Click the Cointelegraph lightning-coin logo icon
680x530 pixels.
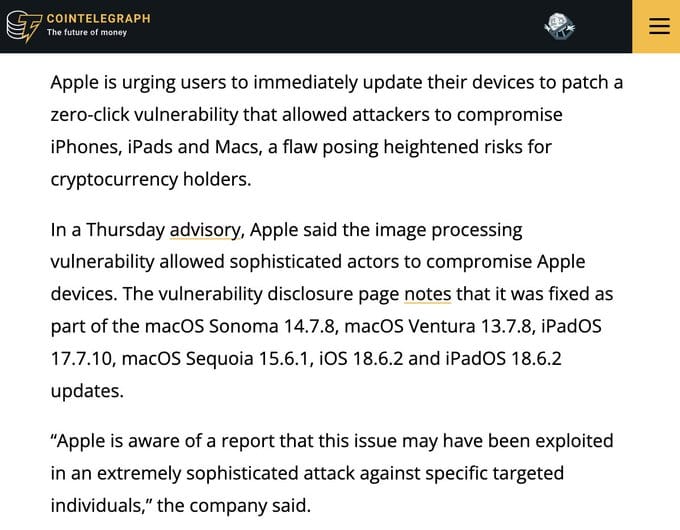(x=23, y=26)
